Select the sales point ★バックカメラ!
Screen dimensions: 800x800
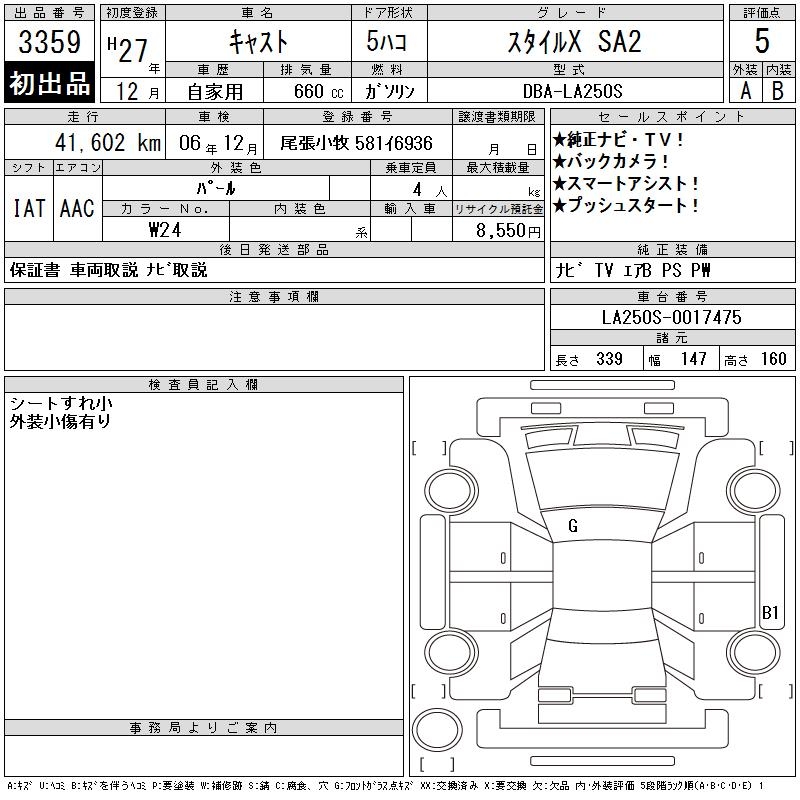coord(611,162)
